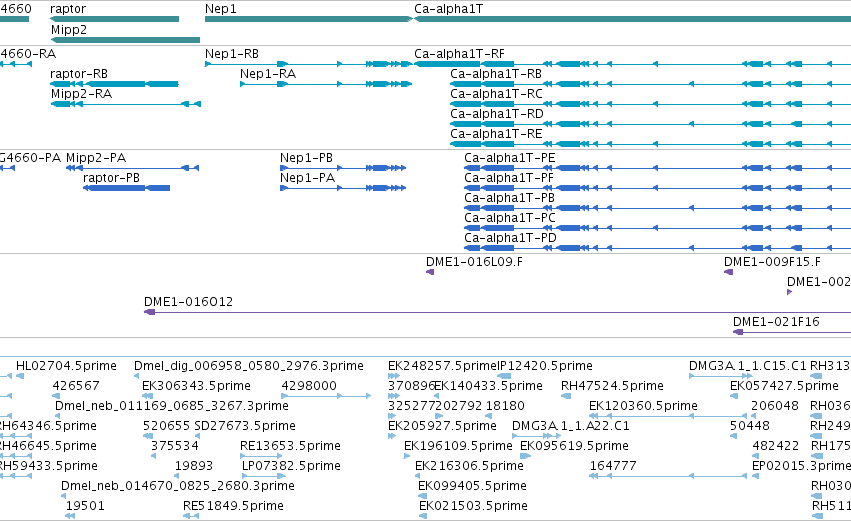Click the Ca-alpha1T-PB protein label
The width and height of the screenshot is (851, 521).
509,198
